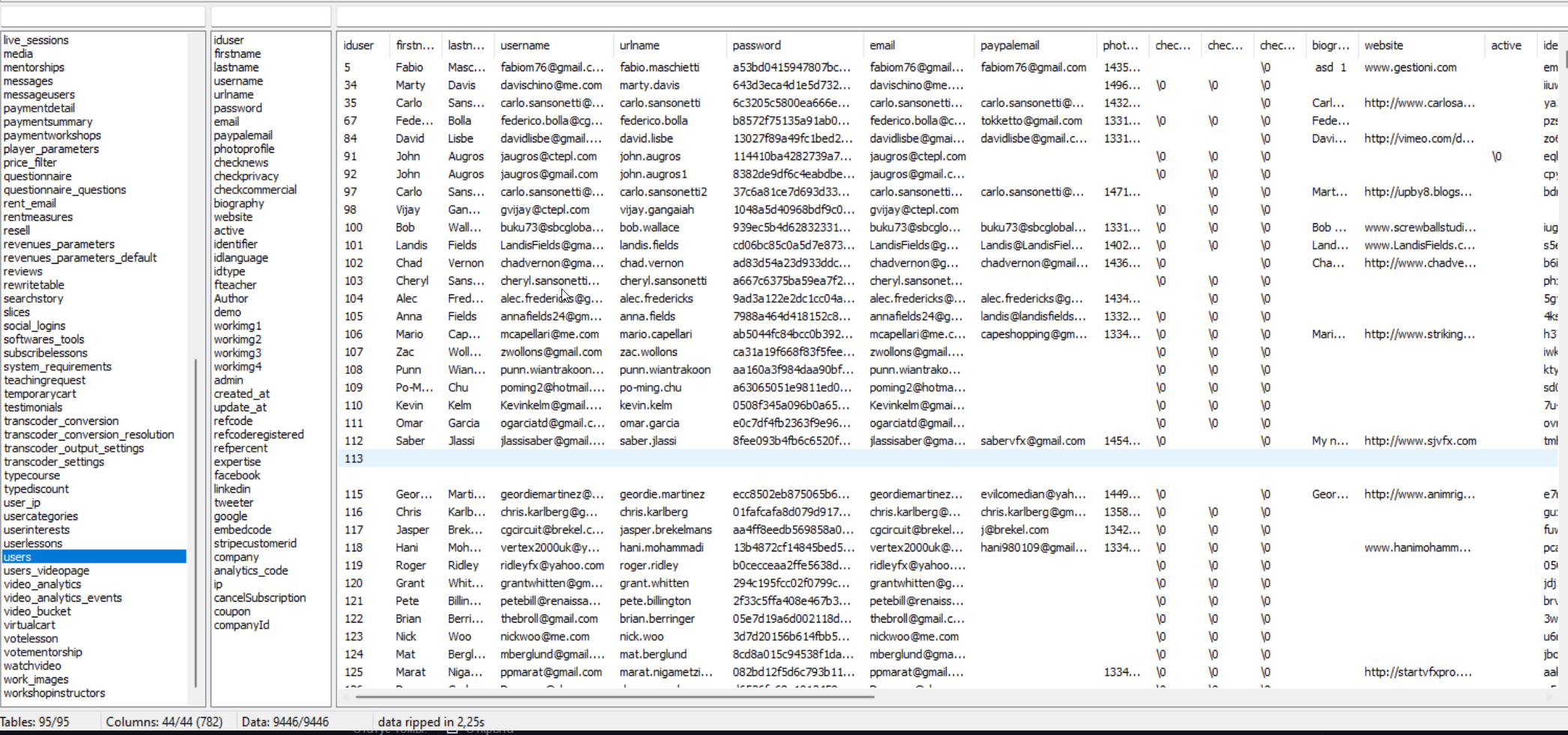1568x735 pixels.
Task: Select the live_sessions table
Action: 36,40
